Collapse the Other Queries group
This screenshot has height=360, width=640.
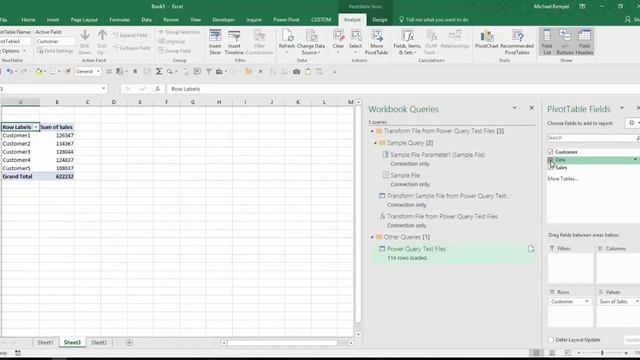click(x=372, y=237)
